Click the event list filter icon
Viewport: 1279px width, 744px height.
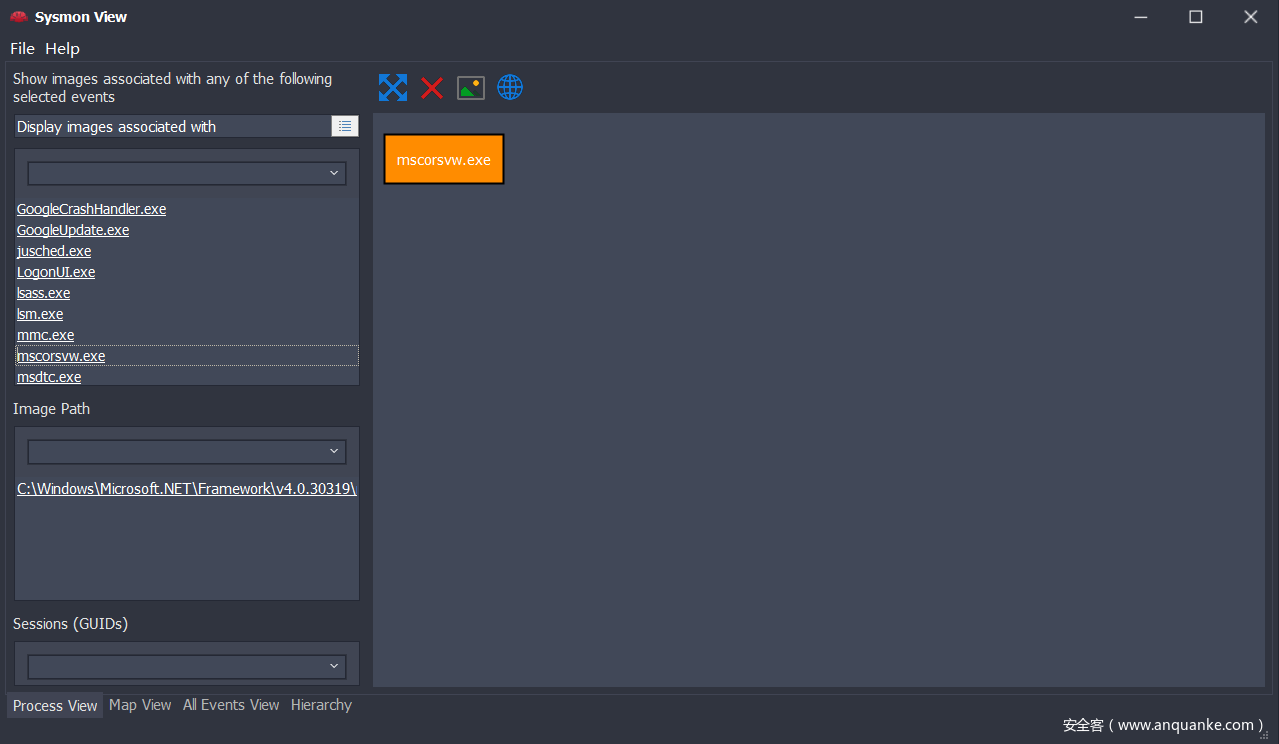[345, 126]
